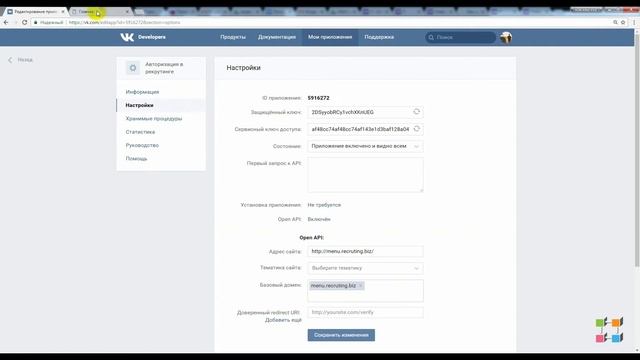This screenshot has width=640, height=360.
Task: Reload the page in browser
Action: 24,22
